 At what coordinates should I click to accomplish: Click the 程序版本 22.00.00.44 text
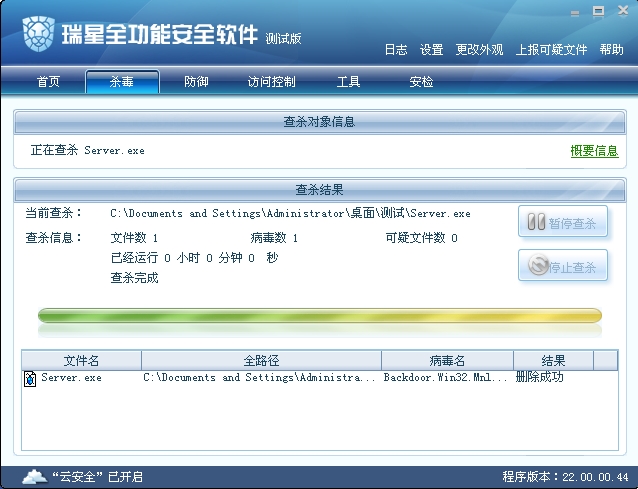coord(565,476)
